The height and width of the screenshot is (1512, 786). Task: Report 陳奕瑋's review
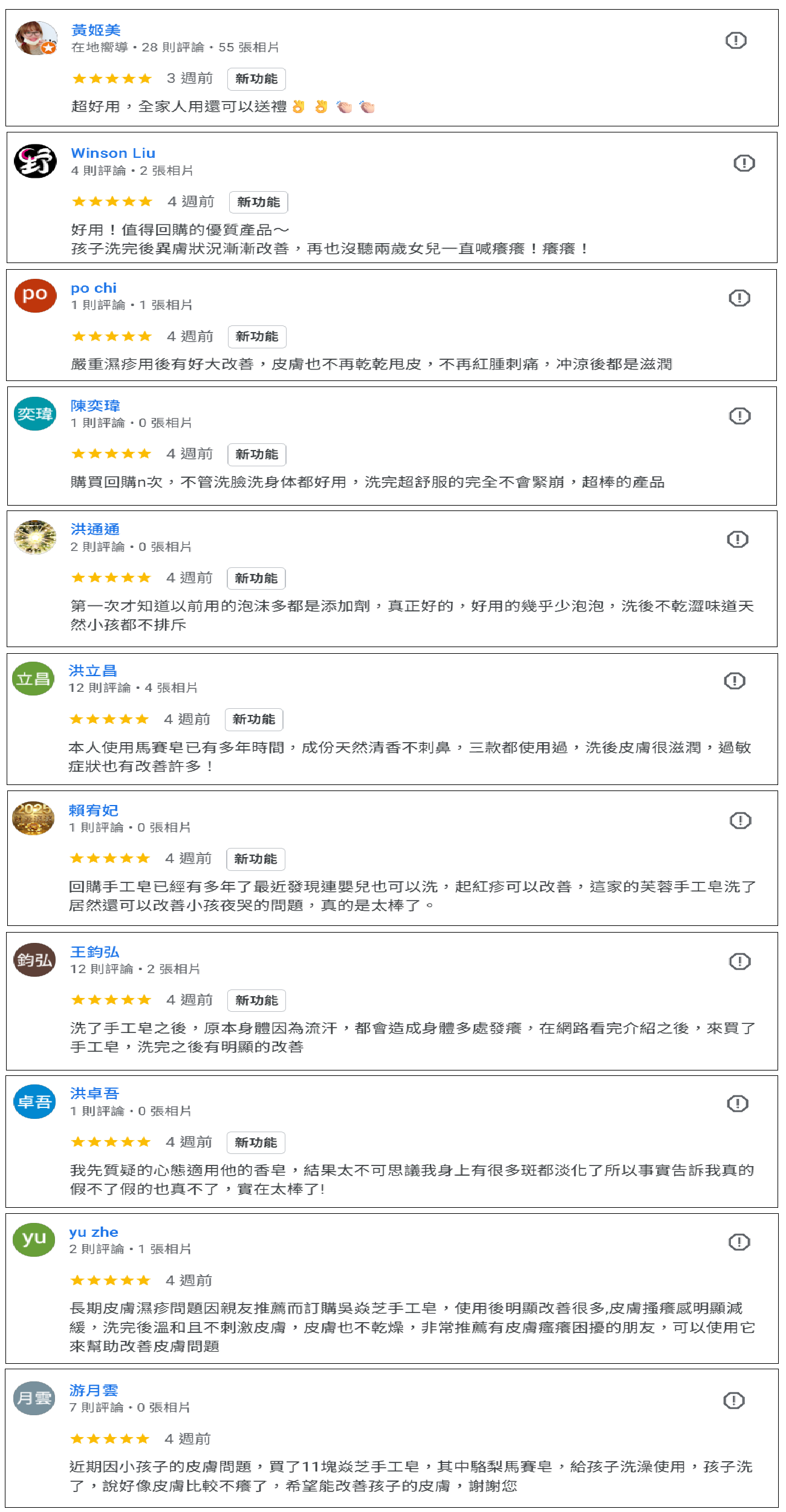click(x=739, y=416)
